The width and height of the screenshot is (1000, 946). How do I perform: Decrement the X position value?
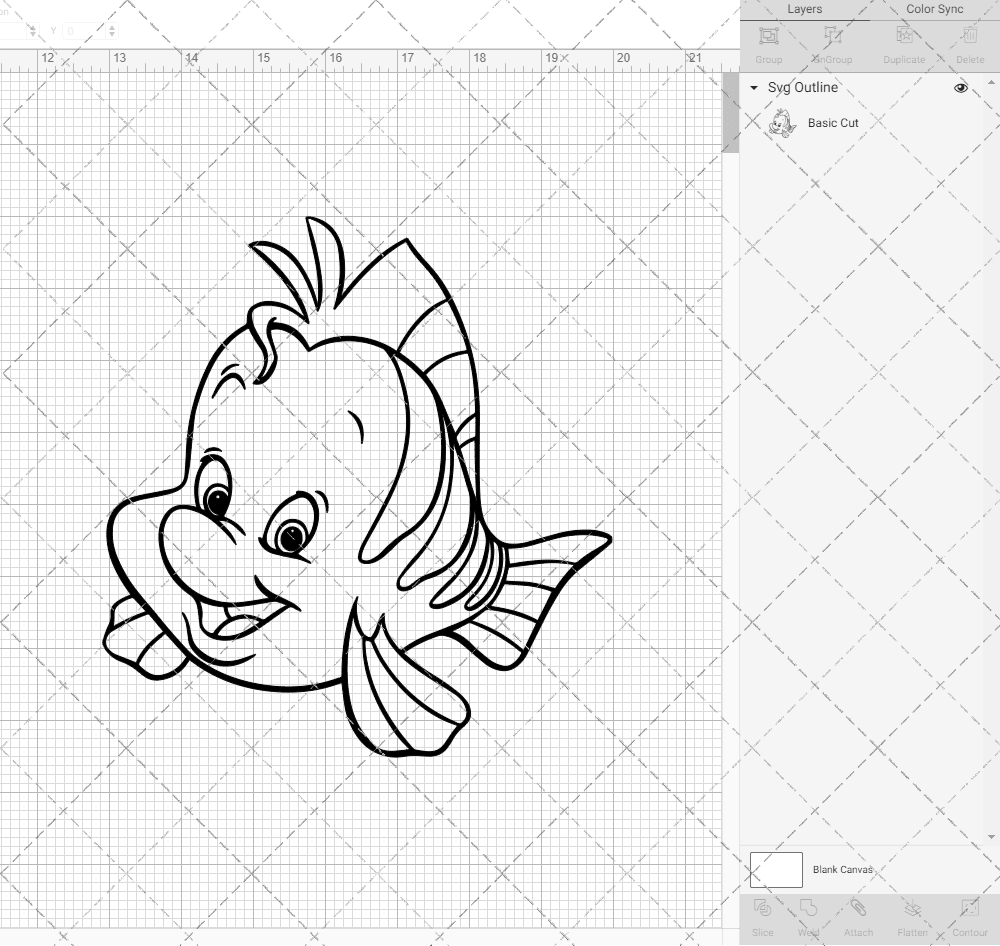click(33, 34)
